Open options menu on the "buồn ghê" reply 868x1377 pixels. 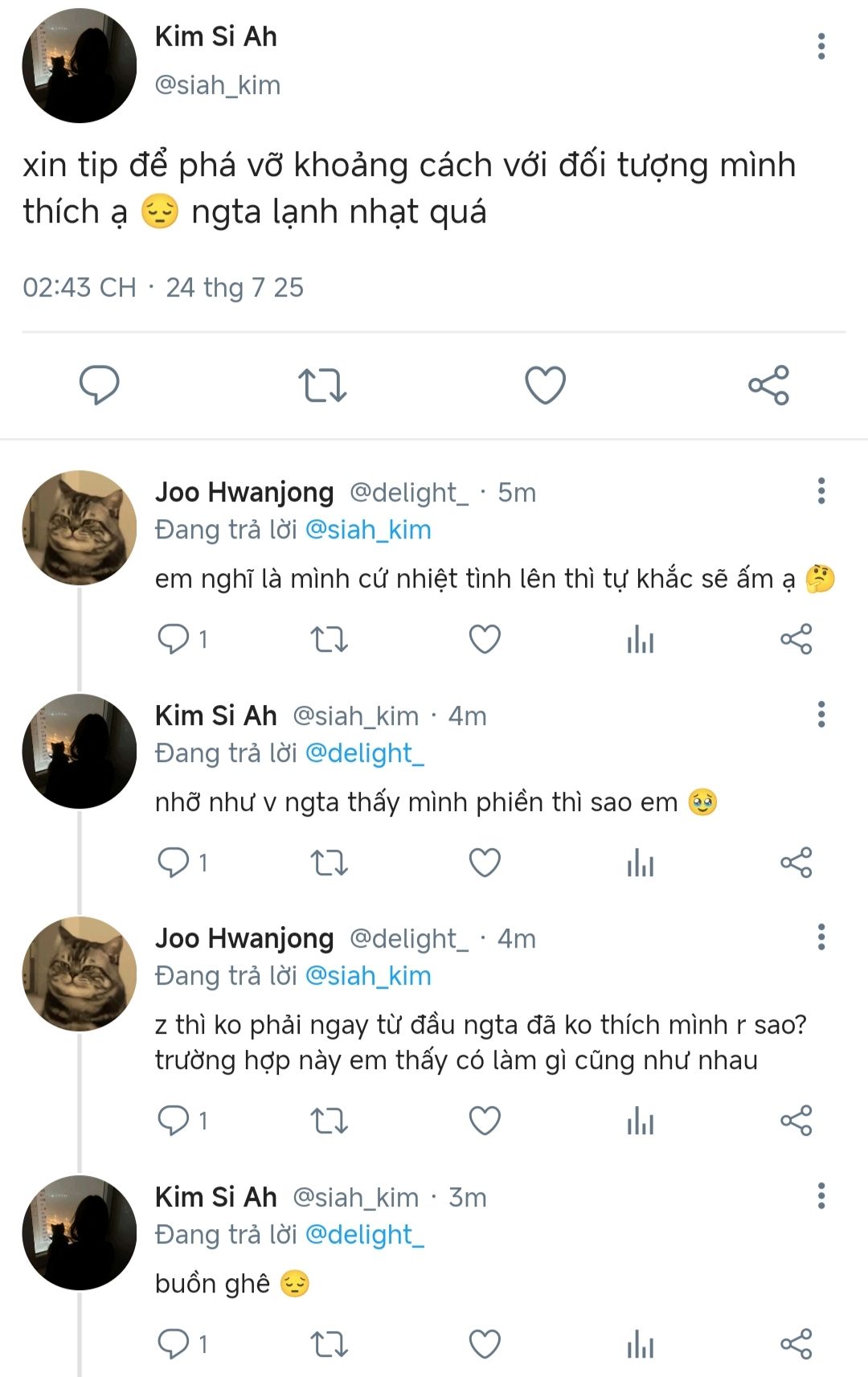tap(821, 1196)
